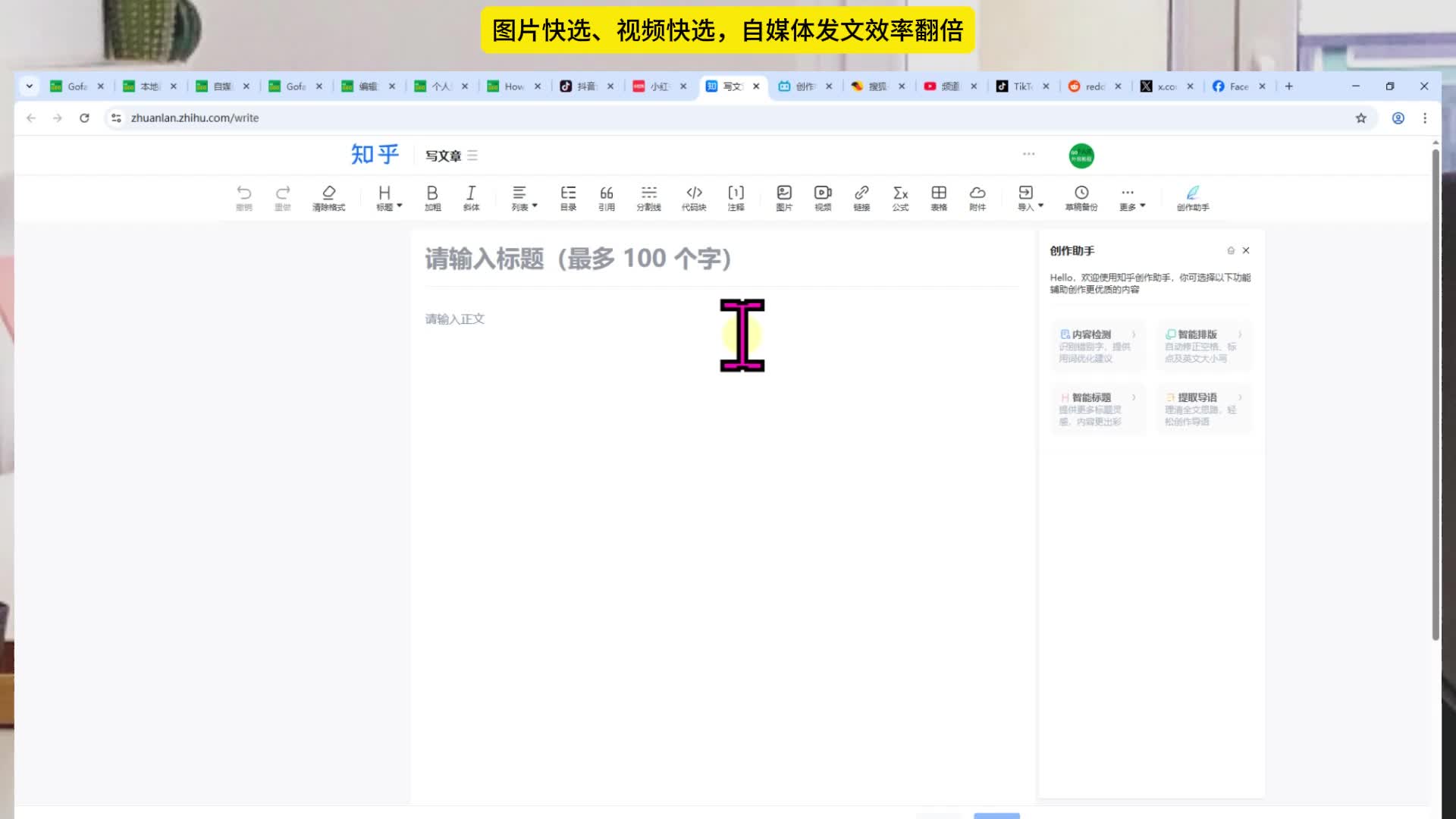The height and width of the screenshot is (819, 1456).
Task: Click the video (视频) insert icon
Action: click(x=823, y=197)
